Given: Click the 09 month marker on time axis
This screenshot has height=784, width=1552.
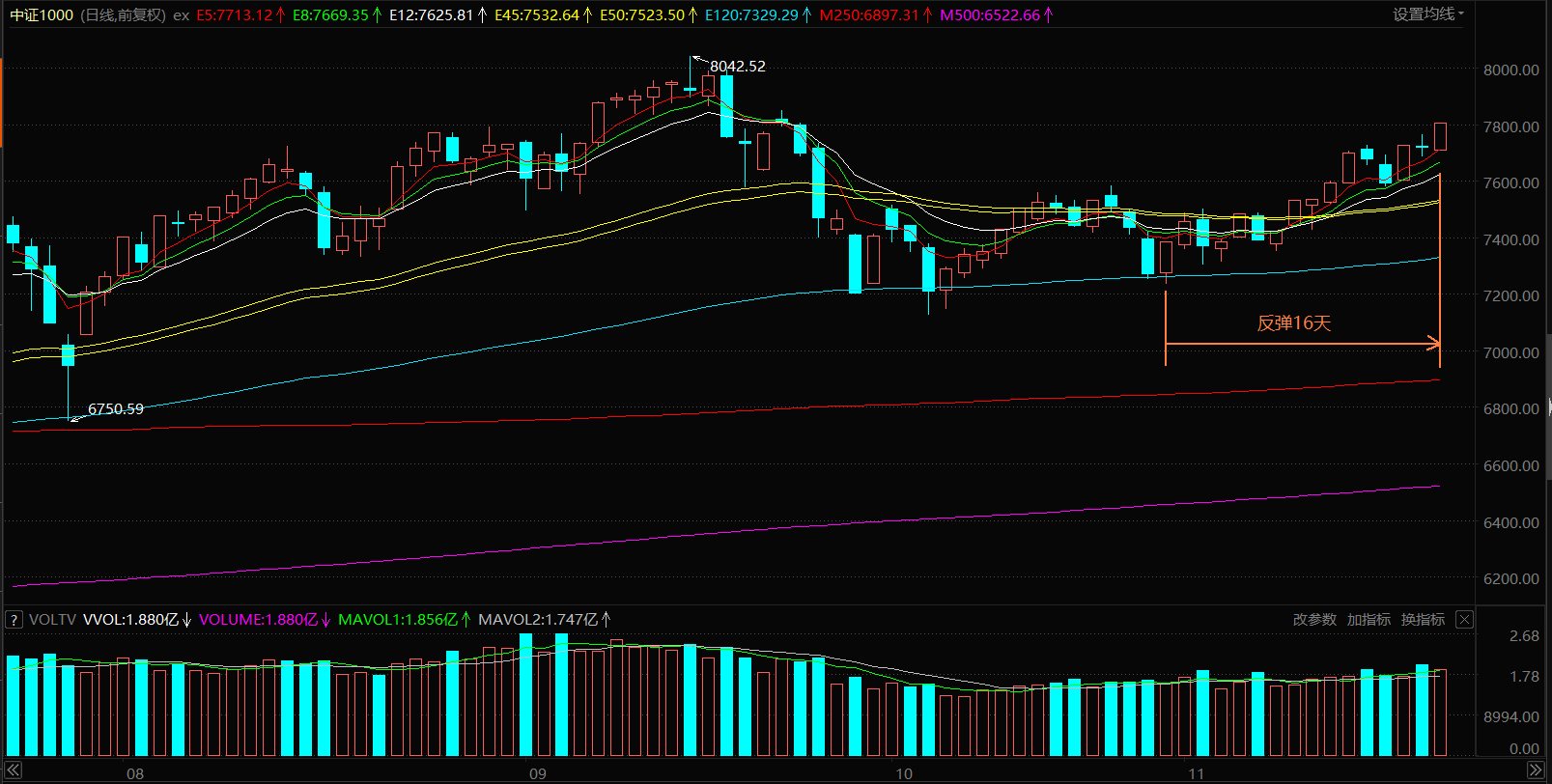Looking at the screenshot, I should click(x=538, y=773).
